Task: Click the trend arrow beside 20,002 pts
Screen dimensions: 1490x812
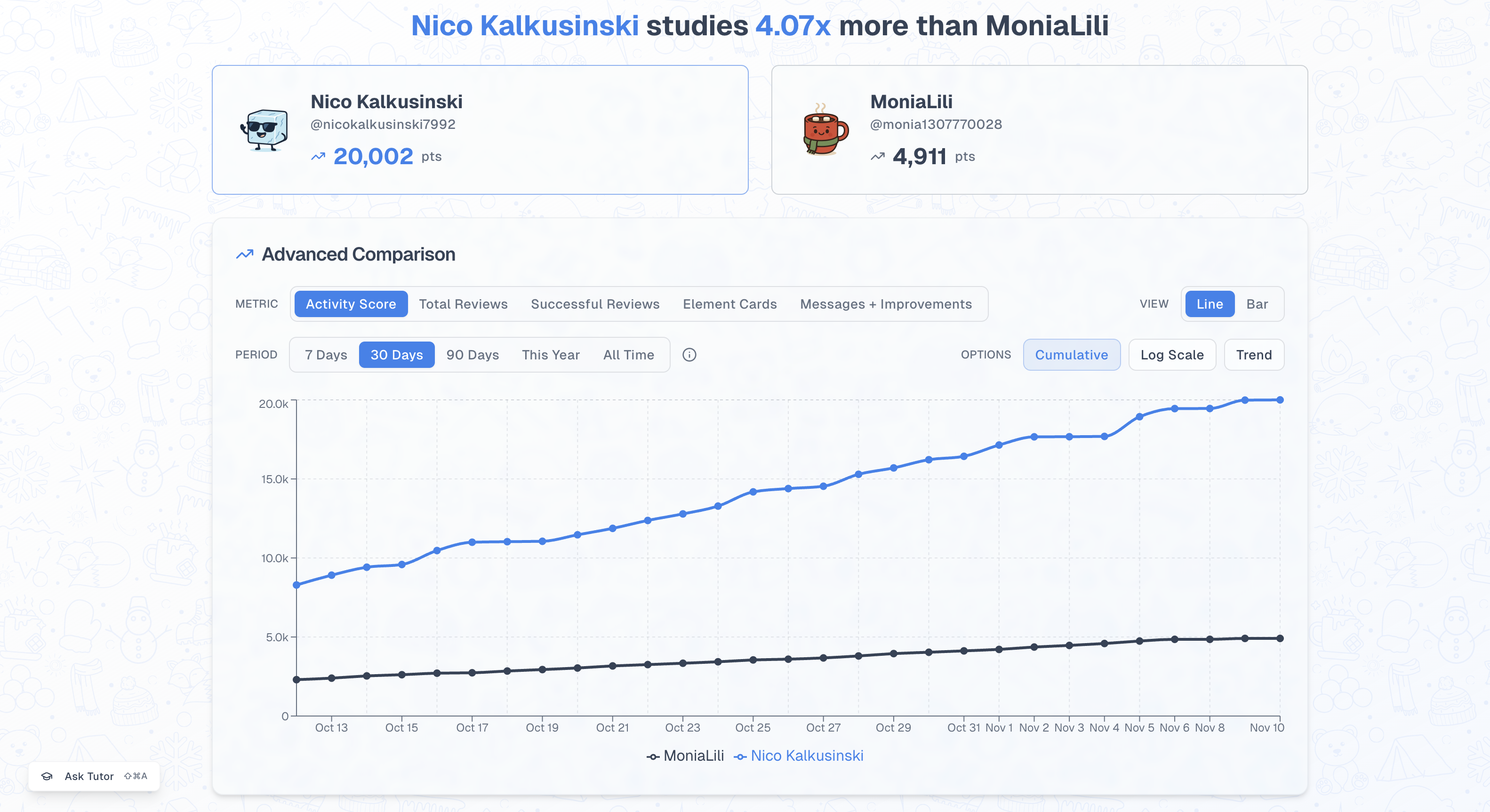Action: [x=318, y=157]
